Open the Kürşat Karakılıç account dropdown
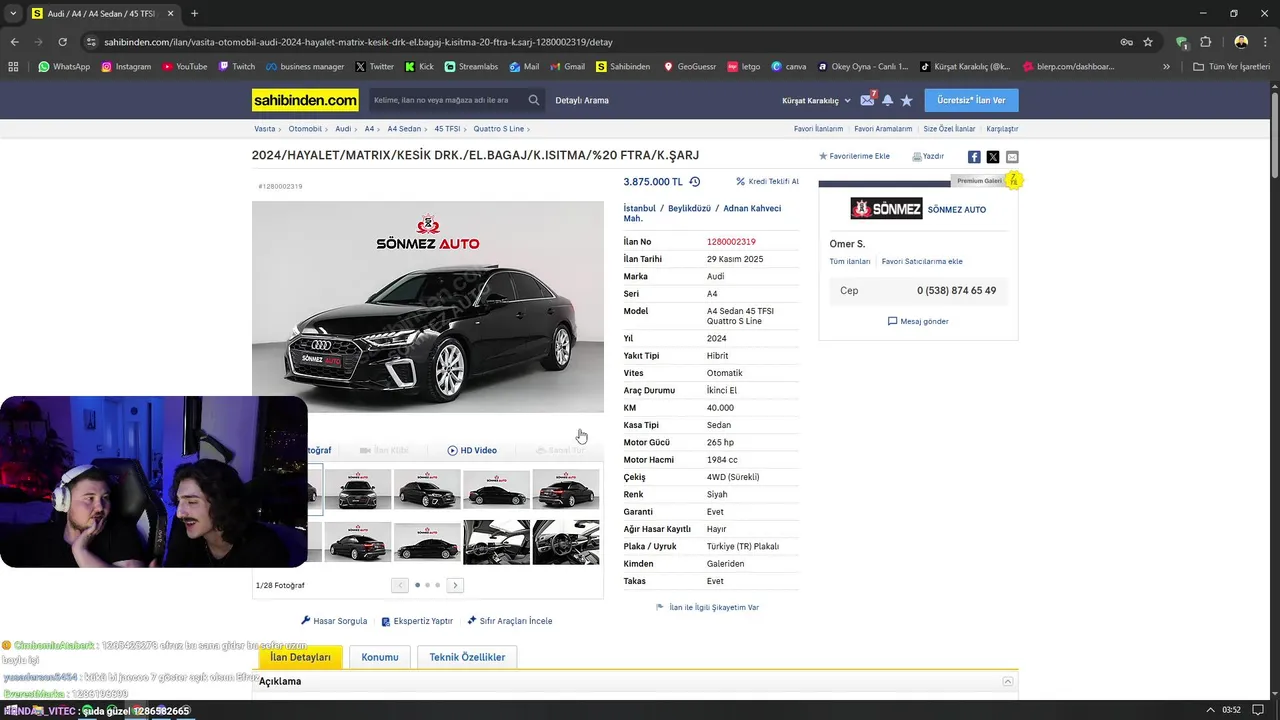Image resolution: width=1280 pixels, height=720 pixels. (816, 100)
